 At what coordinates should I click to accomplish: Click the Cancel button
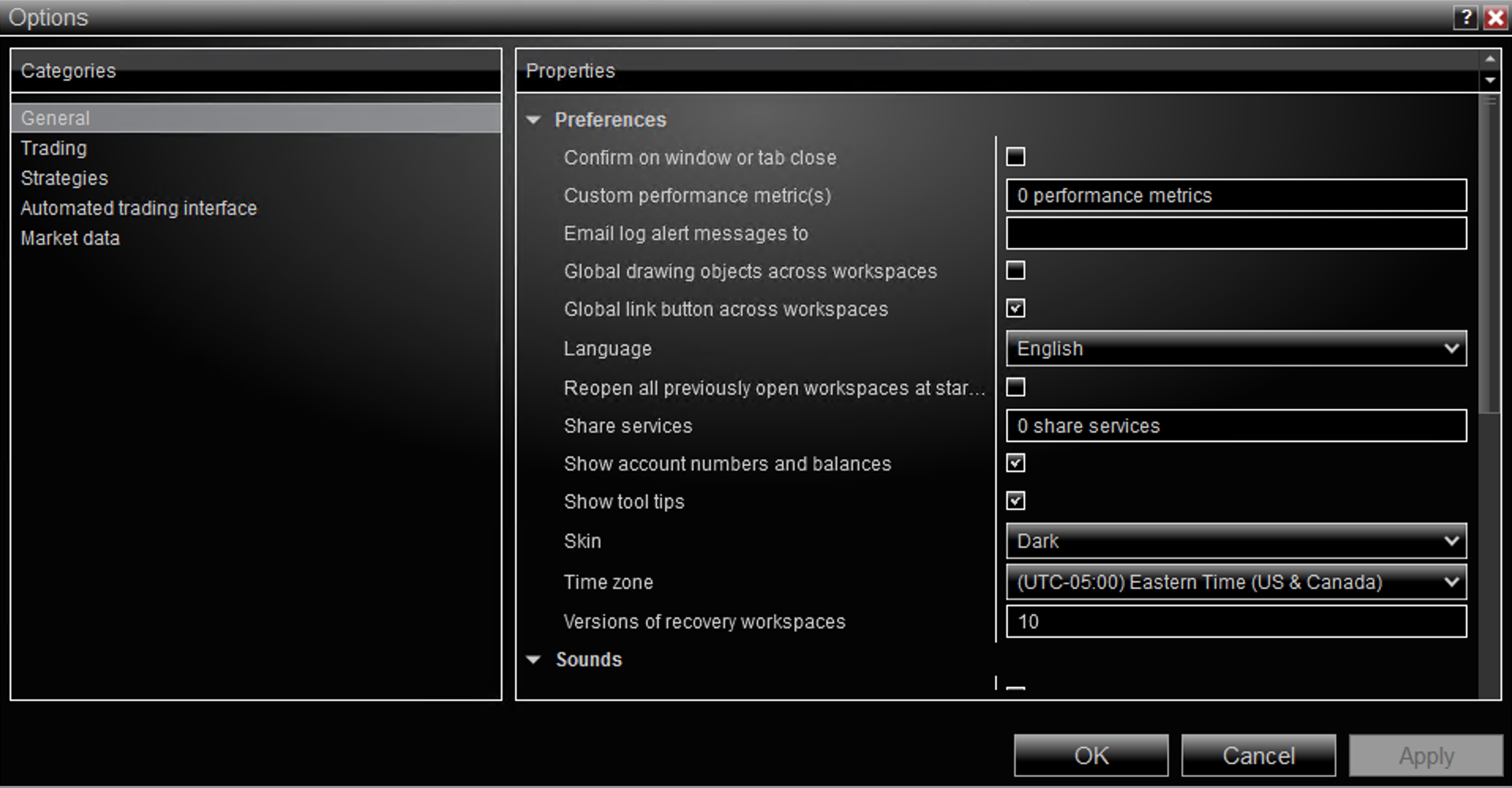pyautogui.click(x=1258, y=756)
